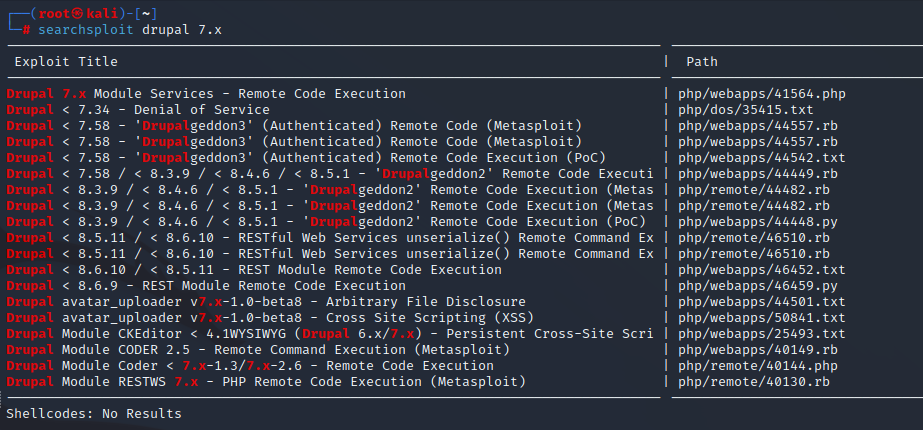The width and height of the screenshot is (923, 430).
Task: Click the path 'php/dos/35415.txt'
Action: (x=745, y=110)
